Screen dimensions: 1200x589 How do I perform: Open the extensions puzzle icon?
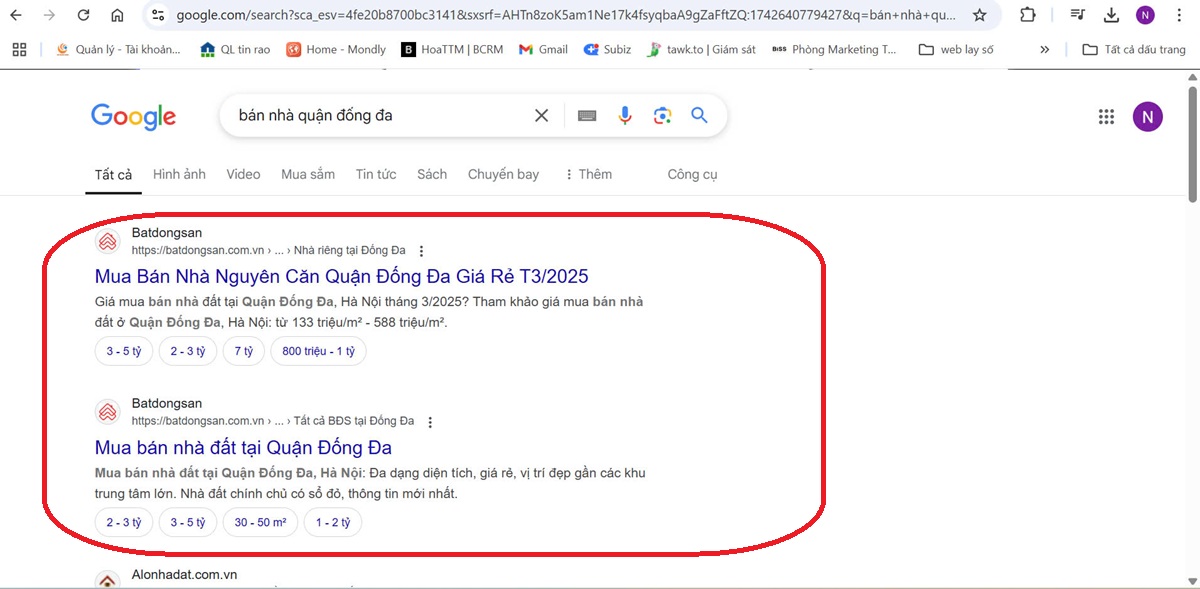tap(1028, 15)
